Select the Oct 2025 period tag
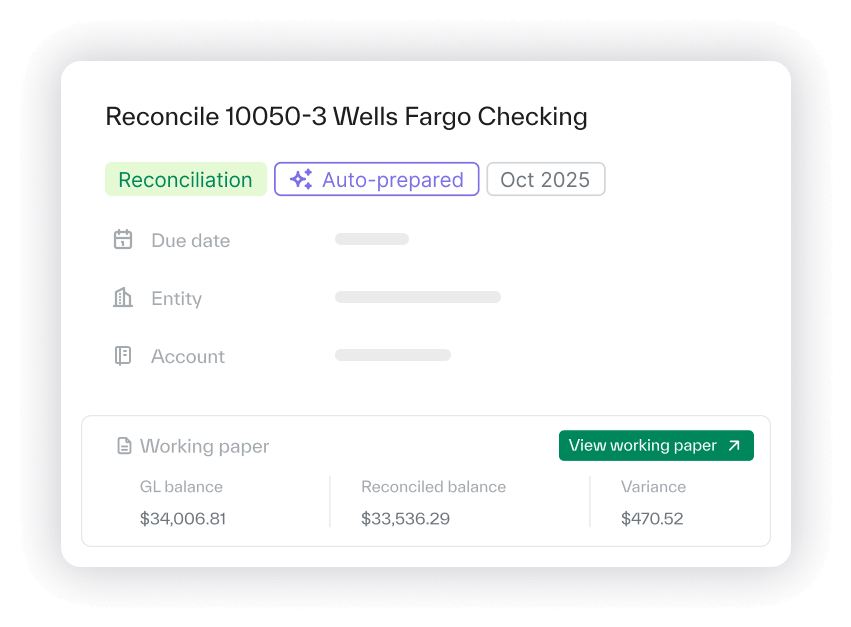The width and height of the screenshot is (851, 627). [545, 180]
